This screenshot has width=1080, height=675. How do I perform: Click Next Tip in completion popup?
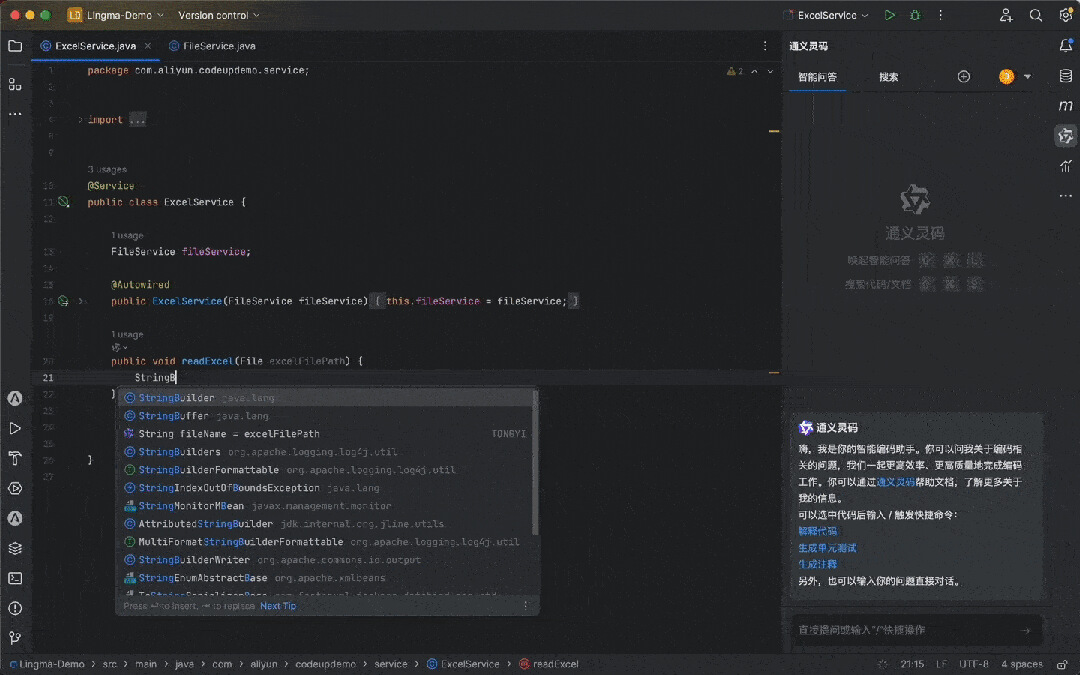(x=278, y=606)
